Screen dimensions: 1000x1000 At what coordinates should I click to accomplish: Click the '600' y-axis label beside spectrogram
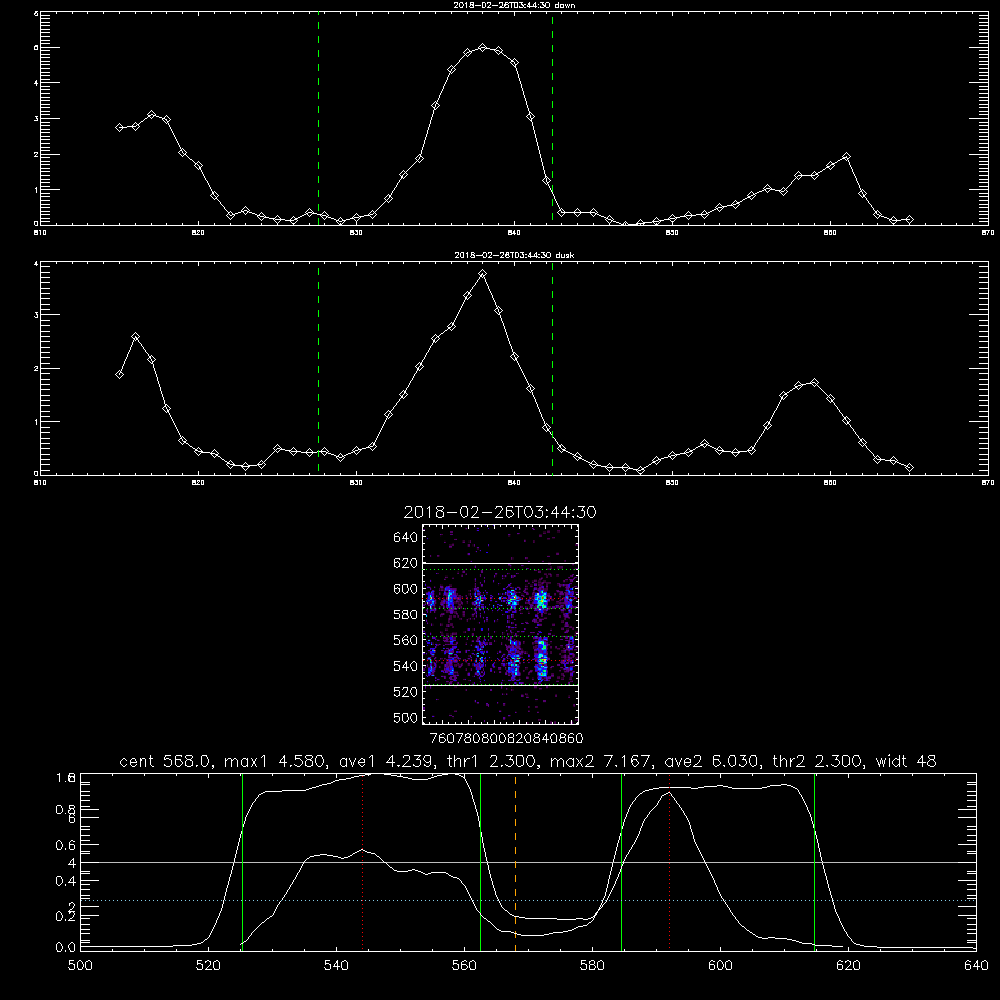[x=406, y=589]
